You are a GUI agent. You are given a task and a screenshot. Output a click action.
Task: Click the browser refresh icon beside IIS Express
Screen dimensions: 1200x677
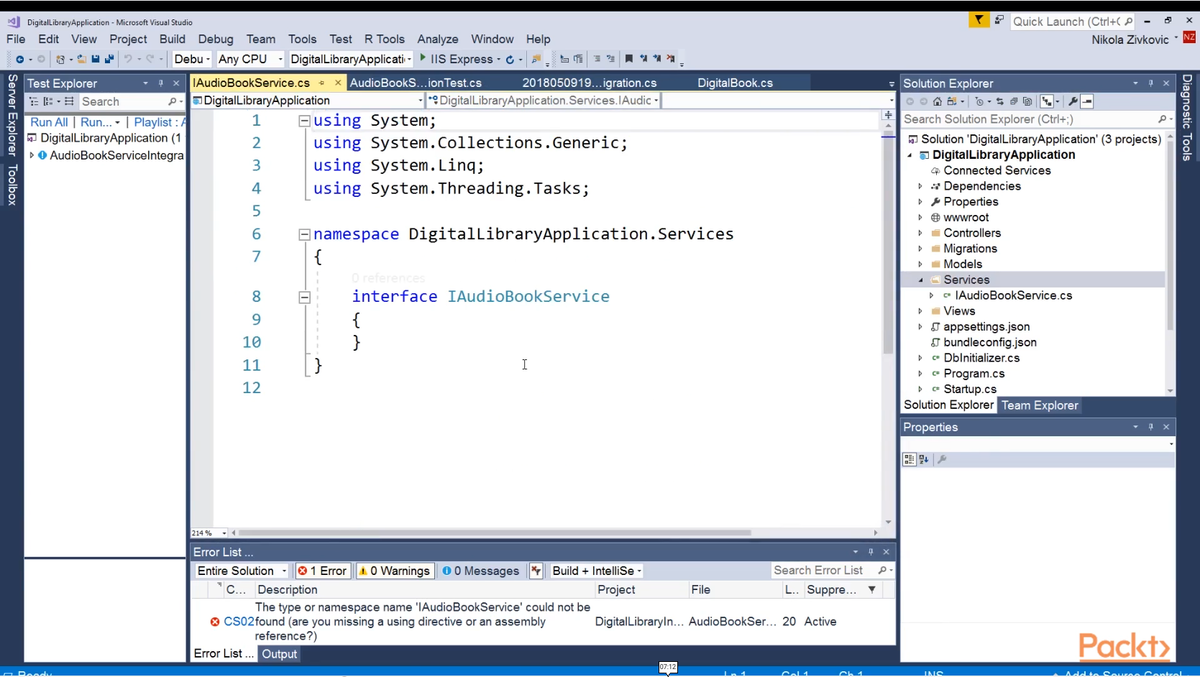[510, 59]
